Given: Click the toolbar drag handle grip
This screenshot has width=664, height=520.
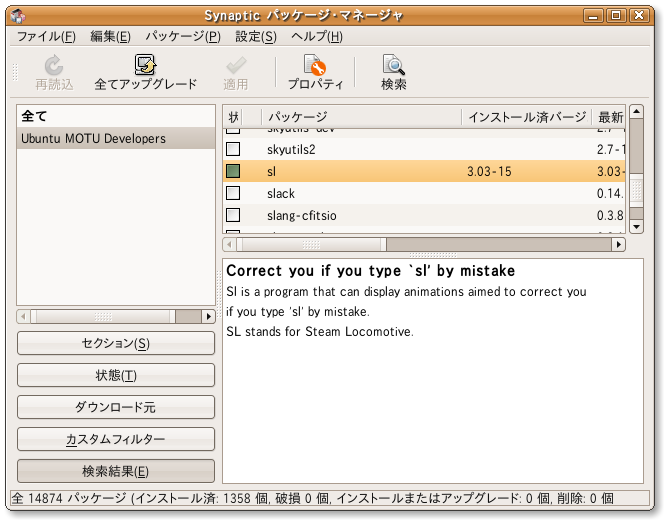Looking at the screenshot, I should coord(15,72).
